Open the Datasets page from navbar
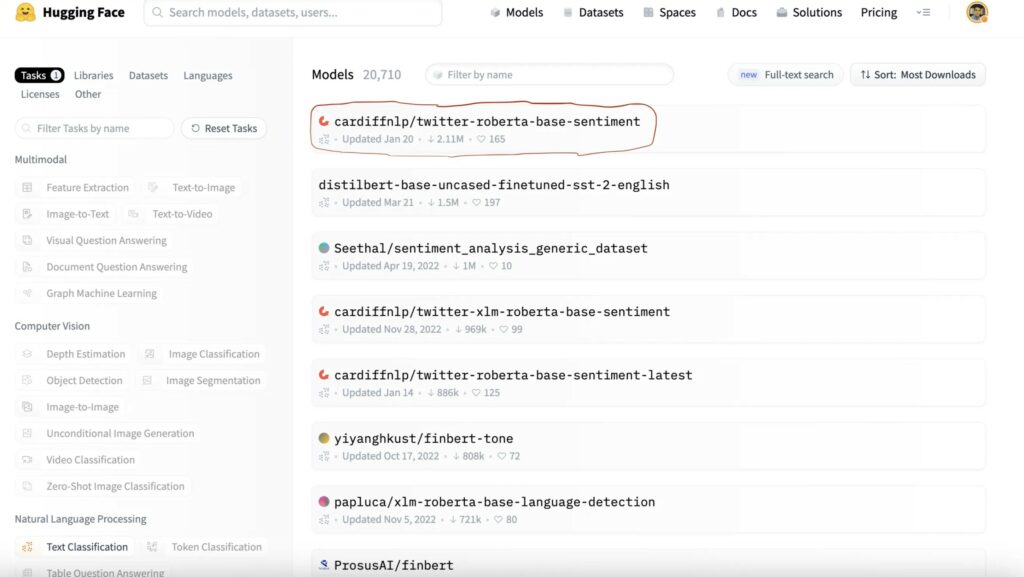1024x577 pixels. pyautogui.click(x=593, y=13)
